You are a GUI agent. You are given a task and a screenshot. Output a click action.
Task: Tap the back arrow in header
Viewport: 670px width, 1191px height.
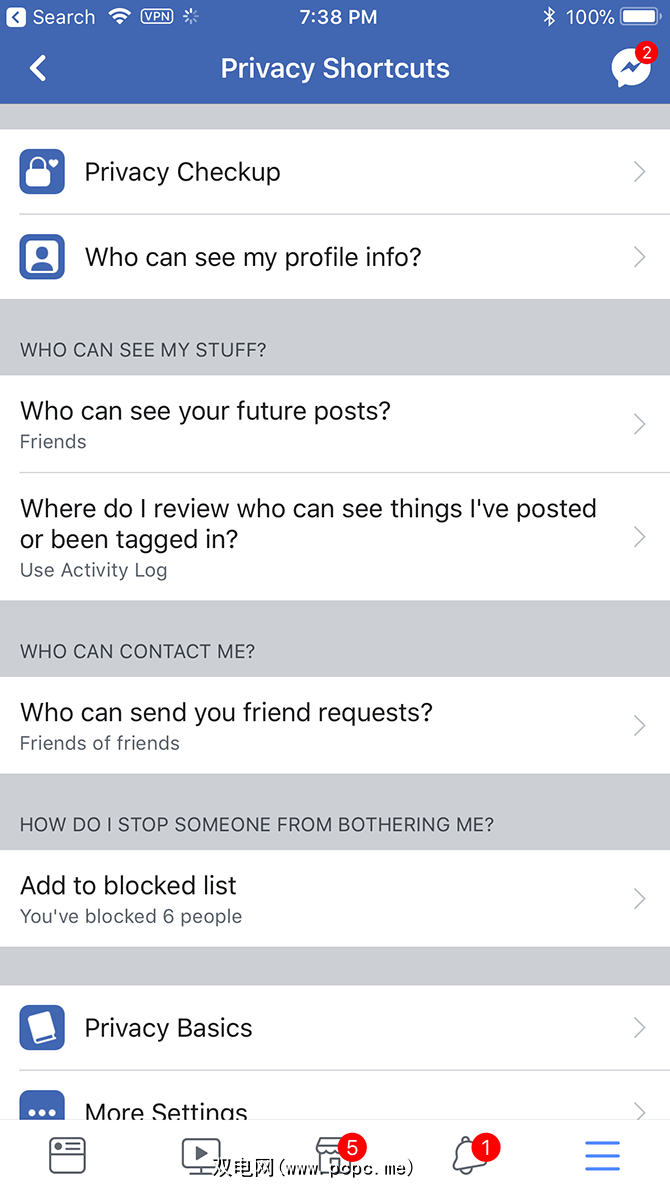pyautogui.click(x=38, y=68)
